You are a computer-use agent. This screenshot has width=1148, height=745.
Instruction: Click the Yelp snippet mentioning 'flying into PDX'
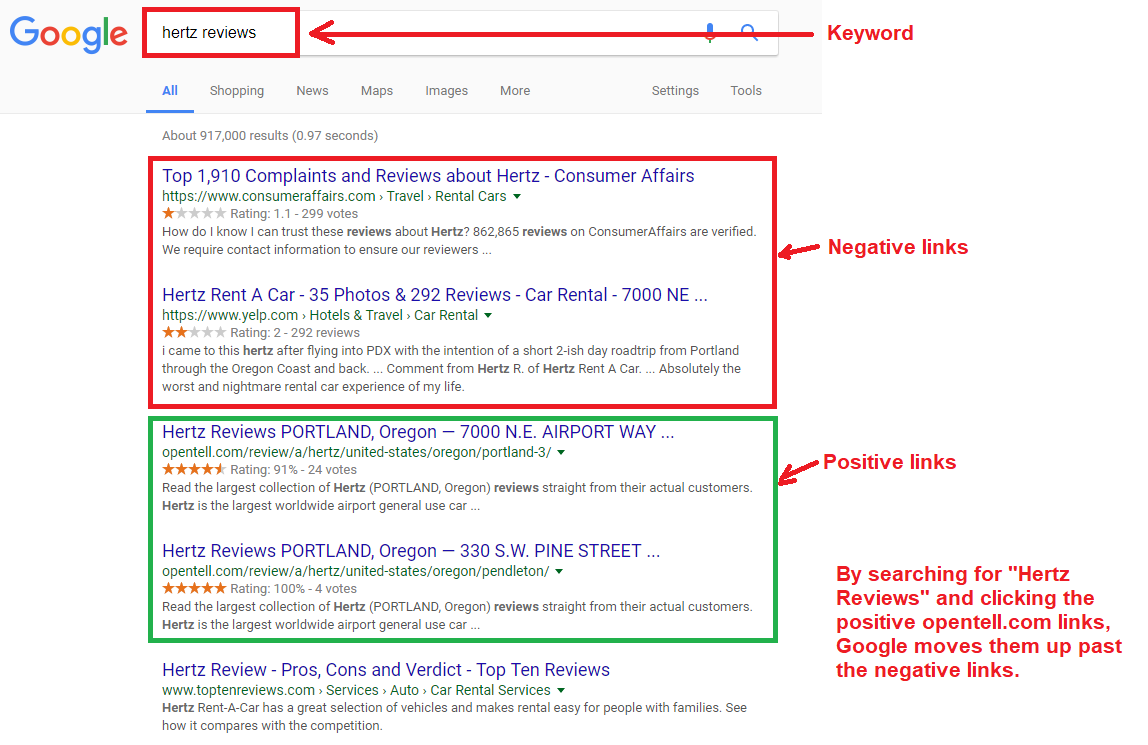coord(451,369)
